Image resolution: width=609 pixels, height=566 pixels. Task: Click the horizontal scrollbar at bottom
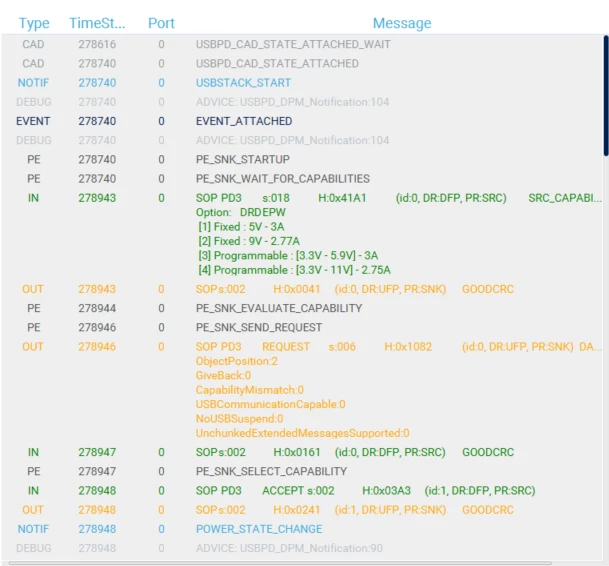pyautogui.click(x=280, y=563)
